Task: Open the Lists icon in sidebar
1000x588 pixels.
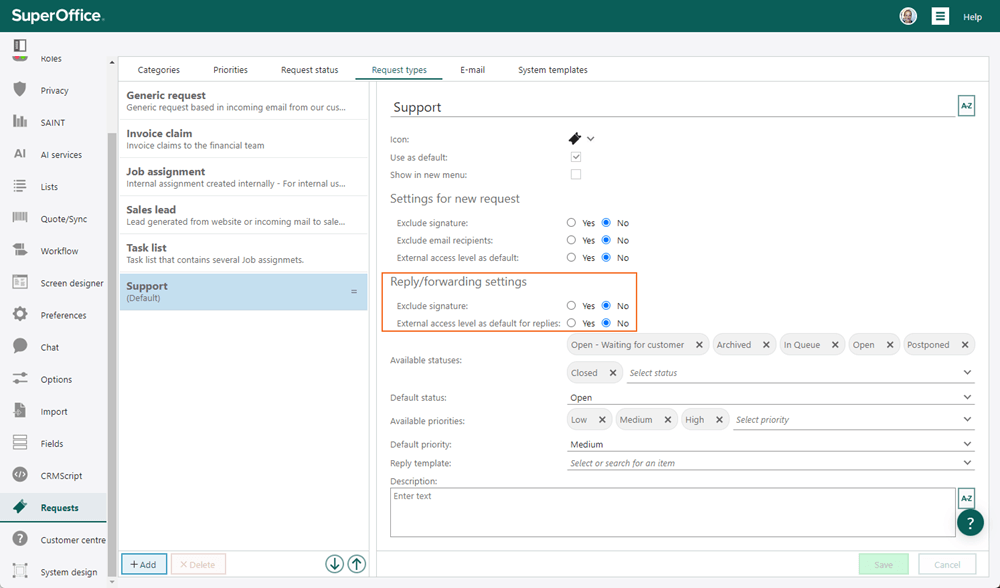Action: pyautogui.click(x=20, y=186)
